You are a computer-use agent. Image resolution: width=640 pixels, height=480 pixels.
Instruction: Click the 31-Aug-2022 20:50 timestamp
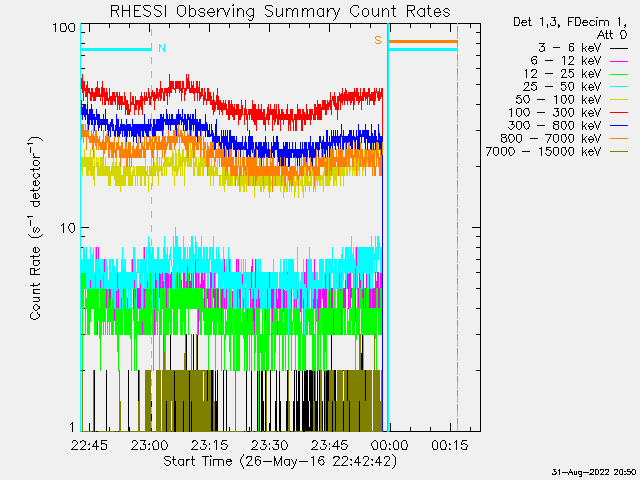[593, 472]
